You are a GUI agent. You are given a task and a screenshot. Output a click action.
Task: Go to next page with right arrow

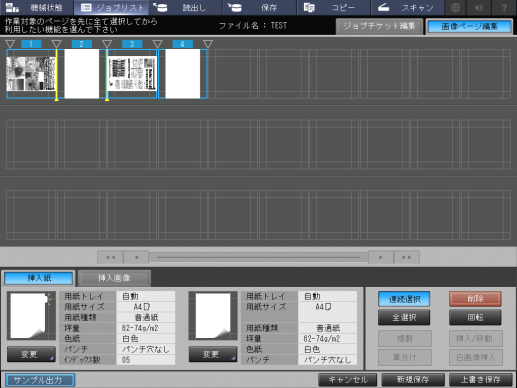pos(381,257)
